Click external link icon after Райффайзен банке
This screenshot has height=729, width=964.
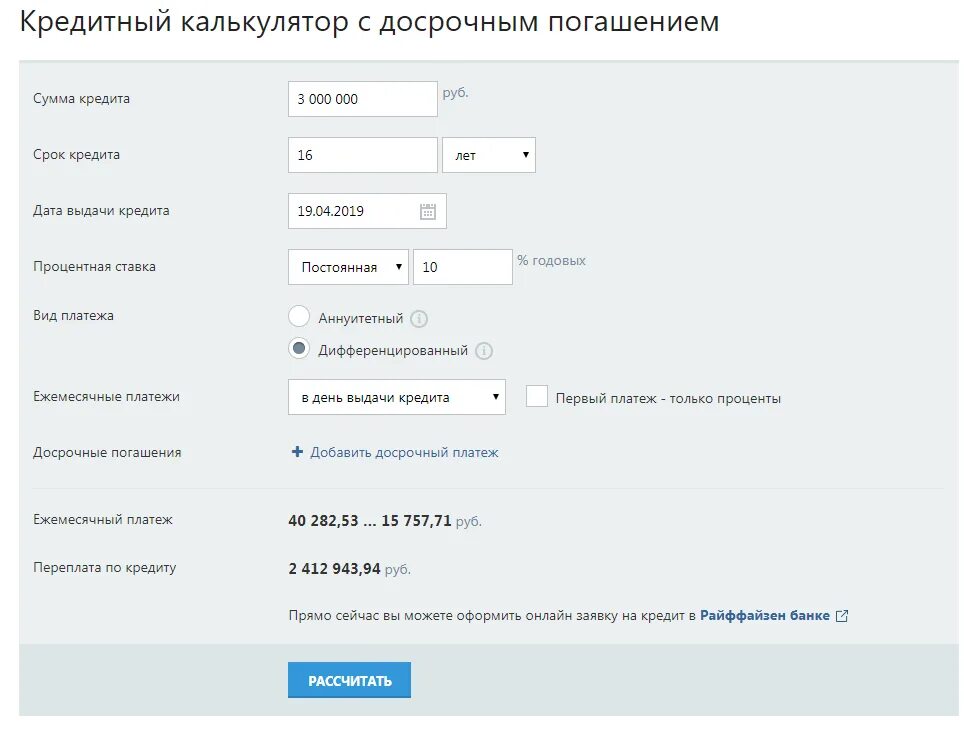pyautogui.click(x=842, y=616)
